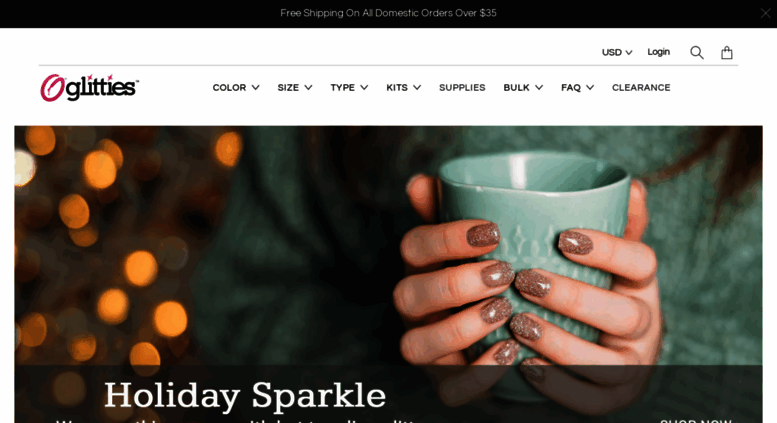Click the free shipping announcement text
Viewport: 777px width, 423px height.
click(x=388, y=13)
